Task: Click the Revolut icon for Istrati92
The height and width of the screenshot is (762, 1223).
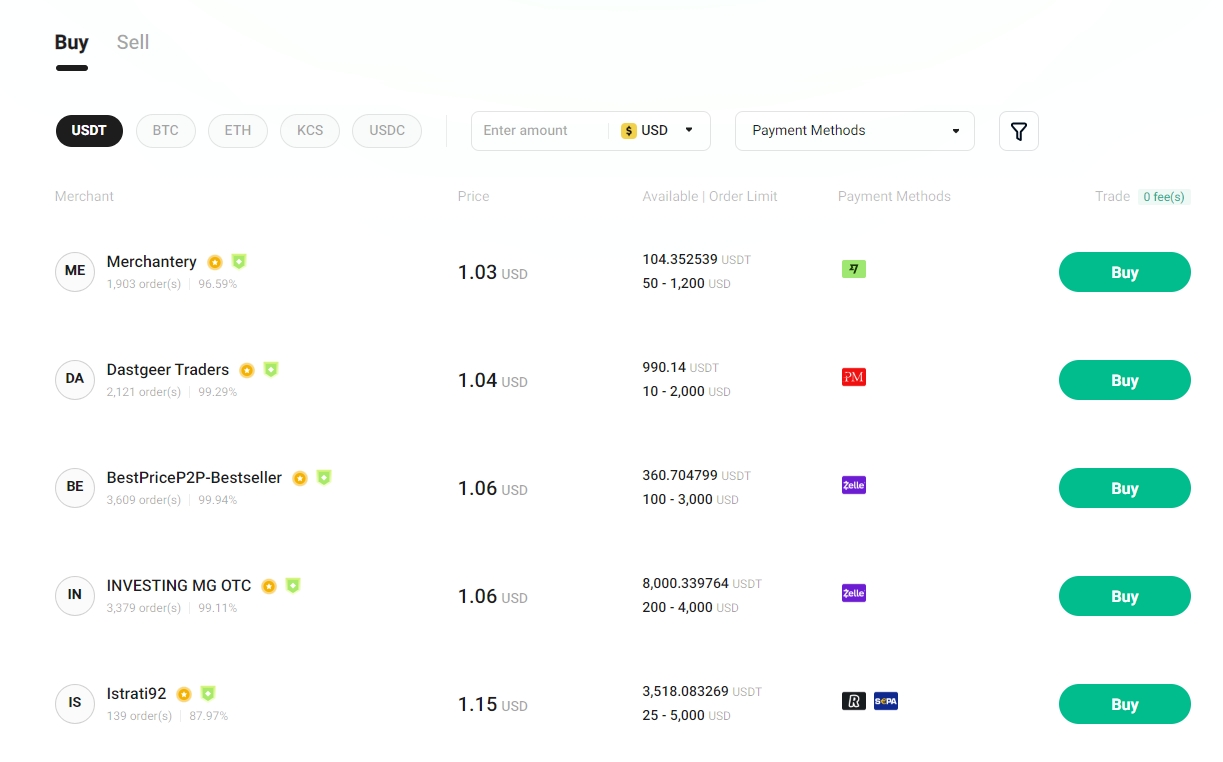Action: click(x=853, y=701)
